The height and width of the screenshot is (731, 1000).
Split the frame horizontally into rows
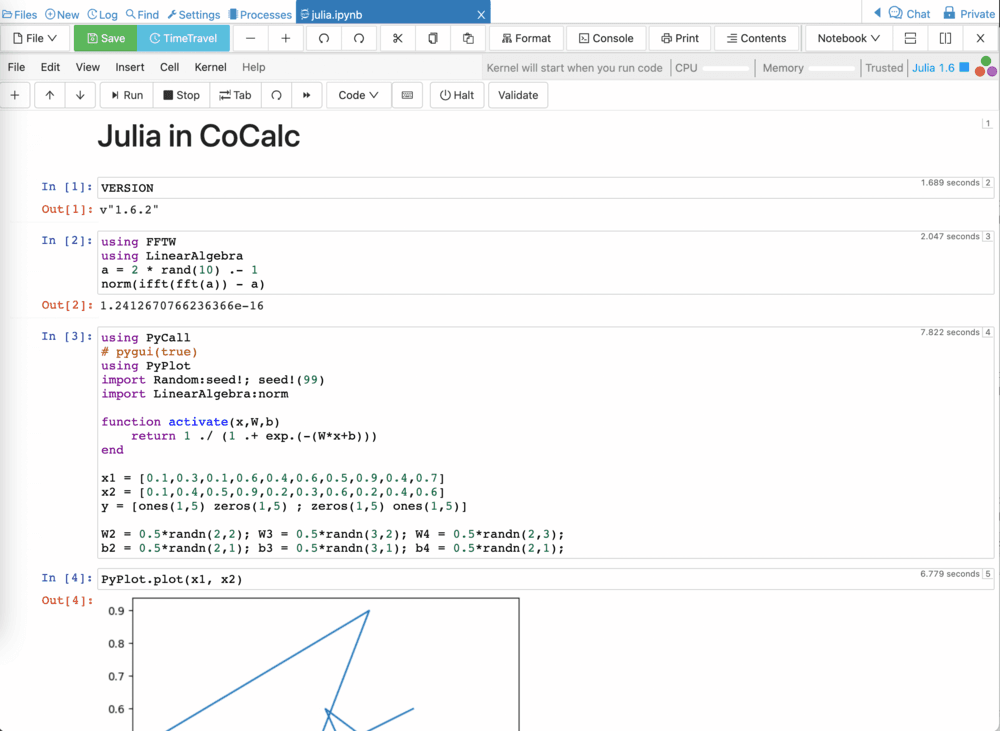(x=909, y=38)
